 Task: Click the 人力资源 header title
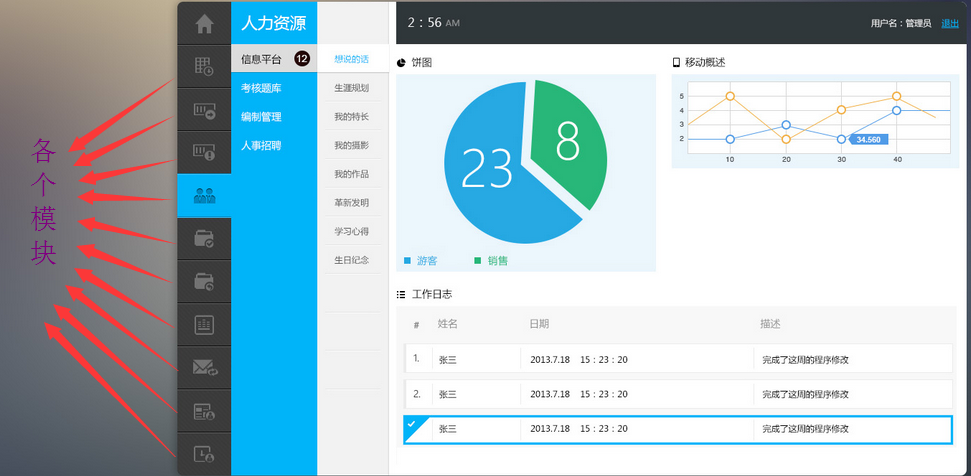pos(273,24)
